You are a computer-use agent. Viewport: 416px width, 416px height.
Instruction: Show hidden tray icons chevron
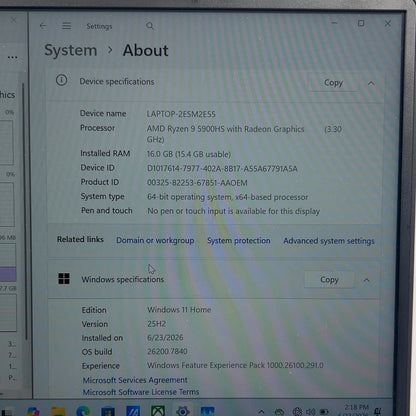pyautogui.click(x=261, y=412)
